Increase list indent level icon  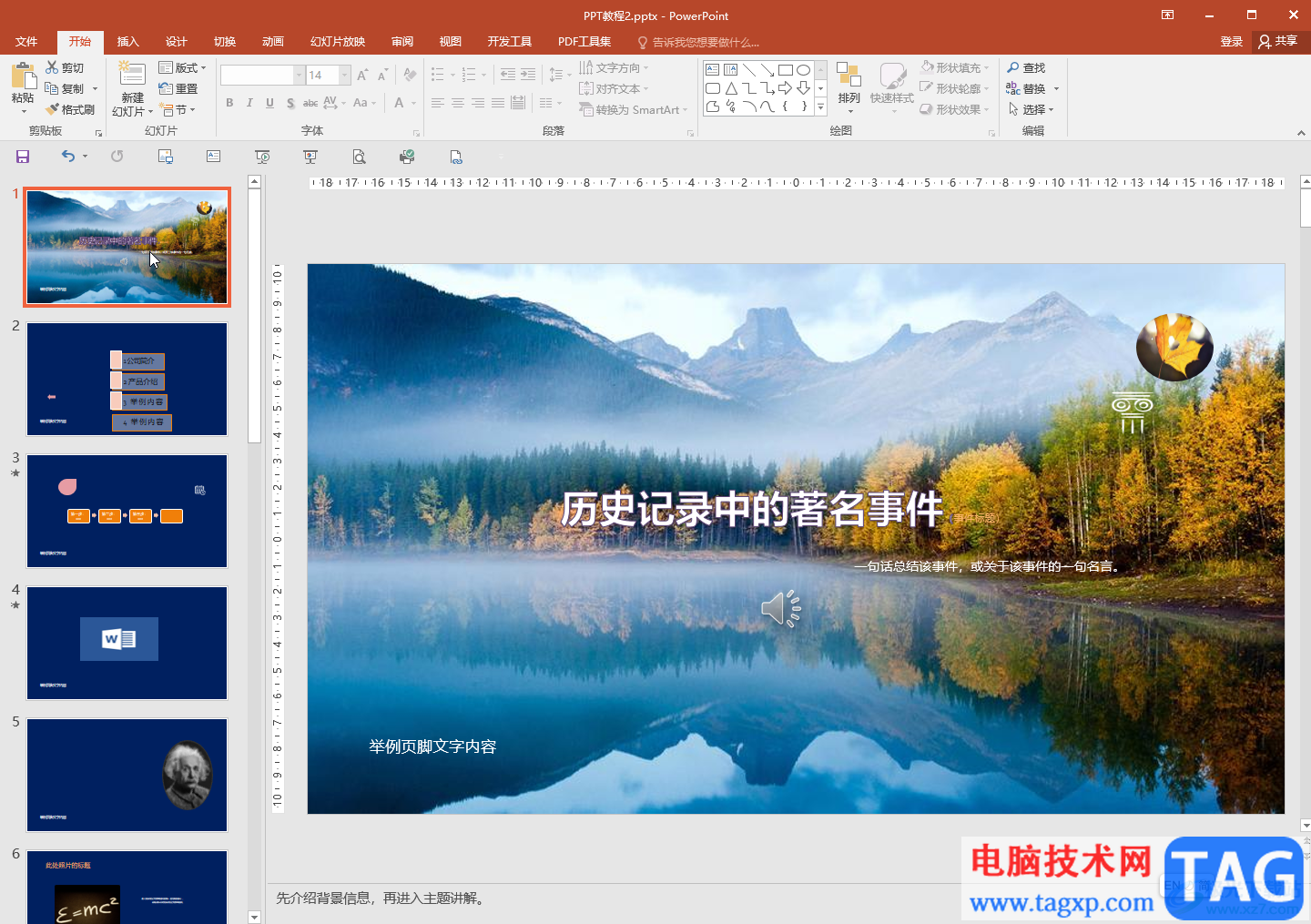(528, 75)
